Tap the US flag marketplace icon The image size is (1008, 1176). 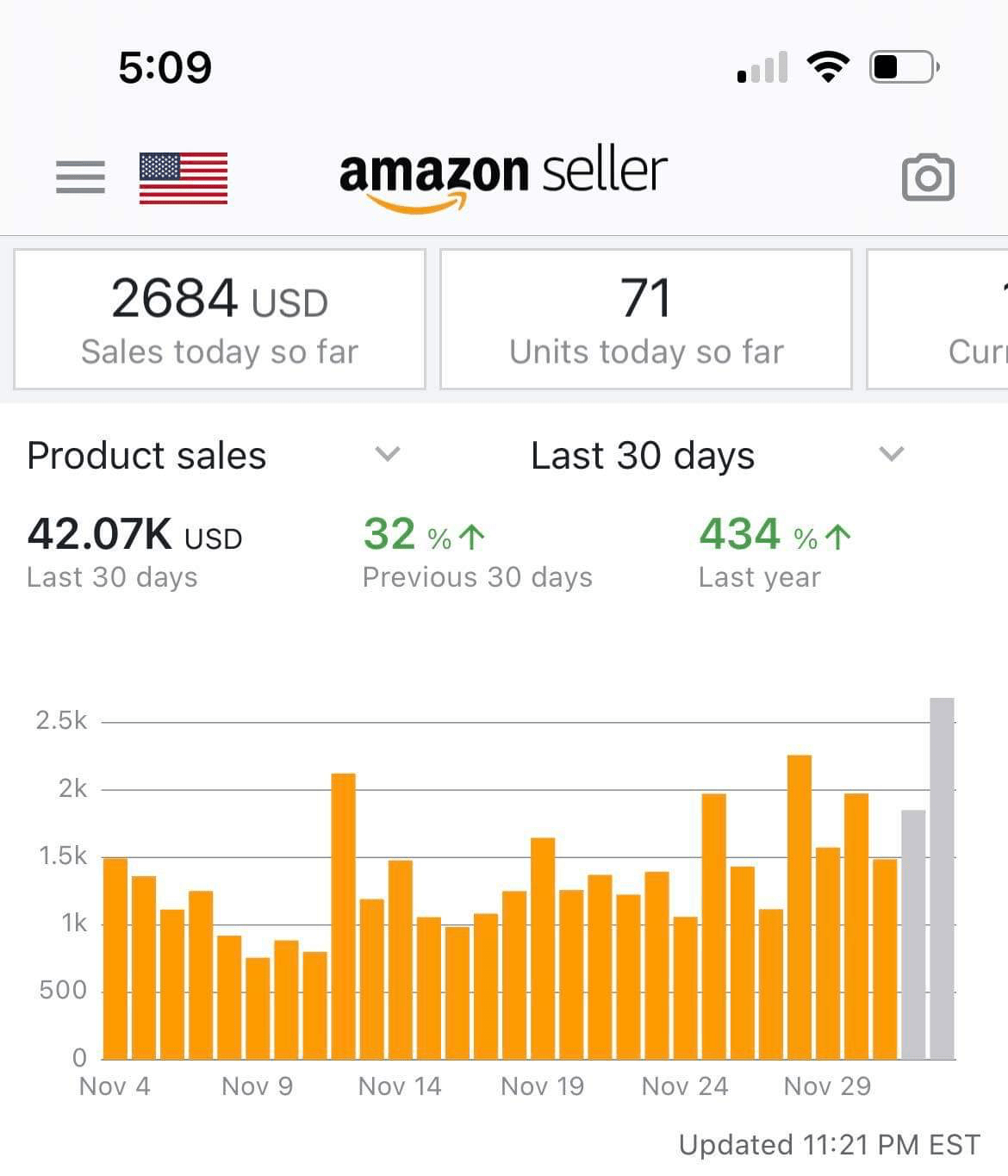[x=184, y=178]
